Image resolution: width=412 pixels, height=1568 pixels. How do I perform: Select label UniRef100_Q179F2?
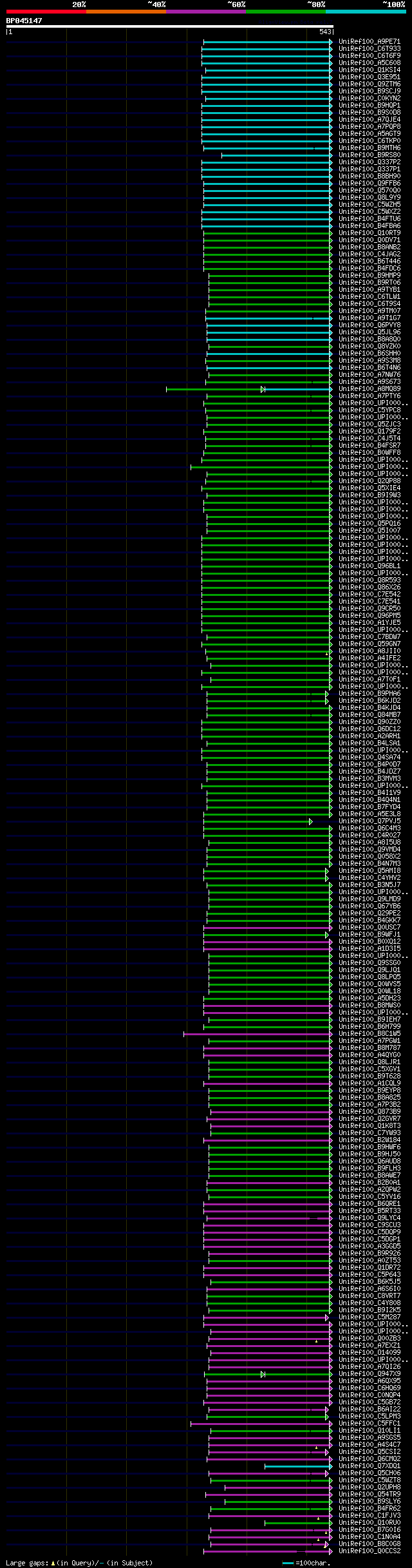(370, 432)
